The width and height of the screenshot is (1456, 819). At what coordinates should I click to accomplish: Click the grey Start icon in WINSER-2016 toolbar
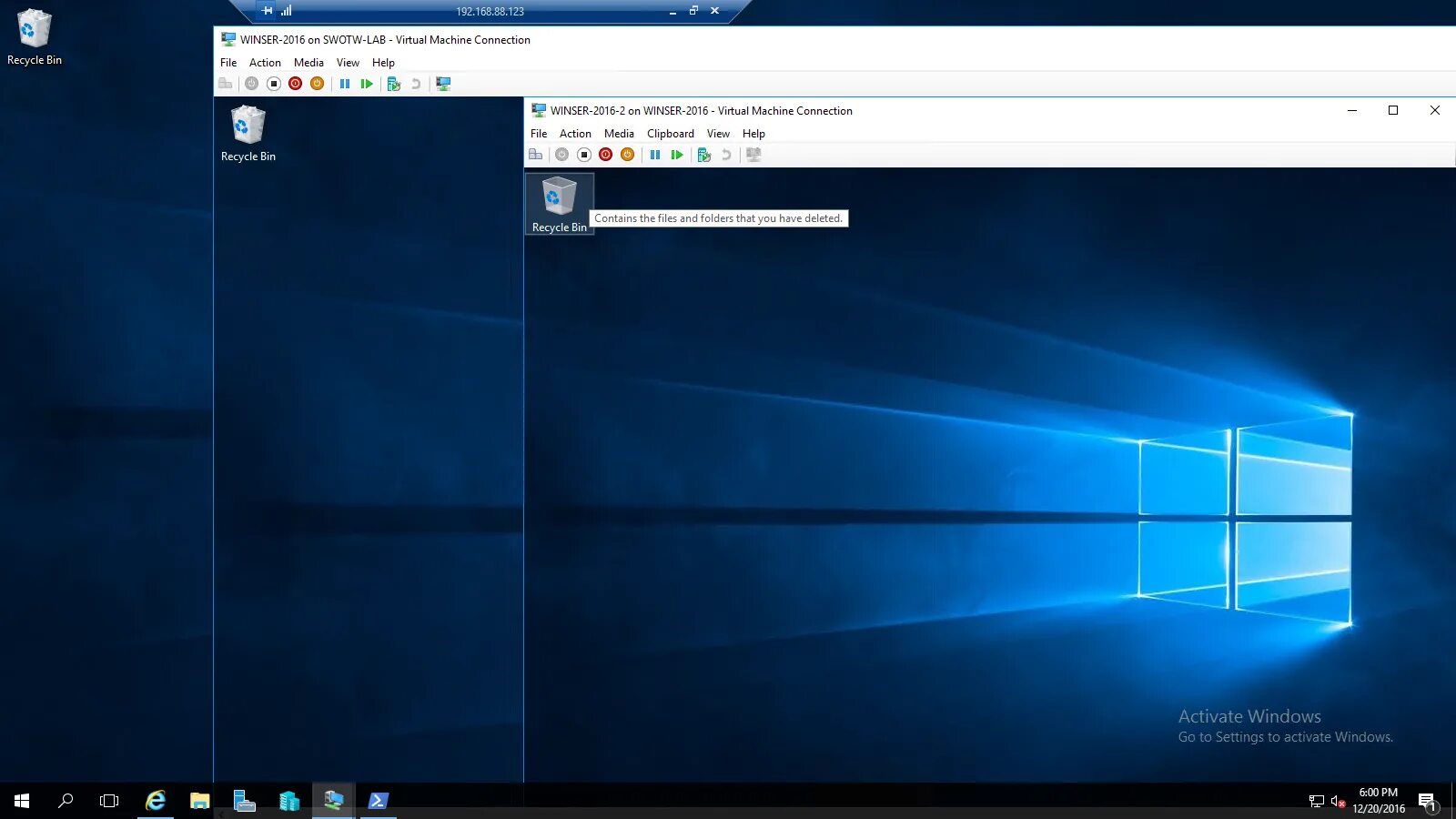251,84
